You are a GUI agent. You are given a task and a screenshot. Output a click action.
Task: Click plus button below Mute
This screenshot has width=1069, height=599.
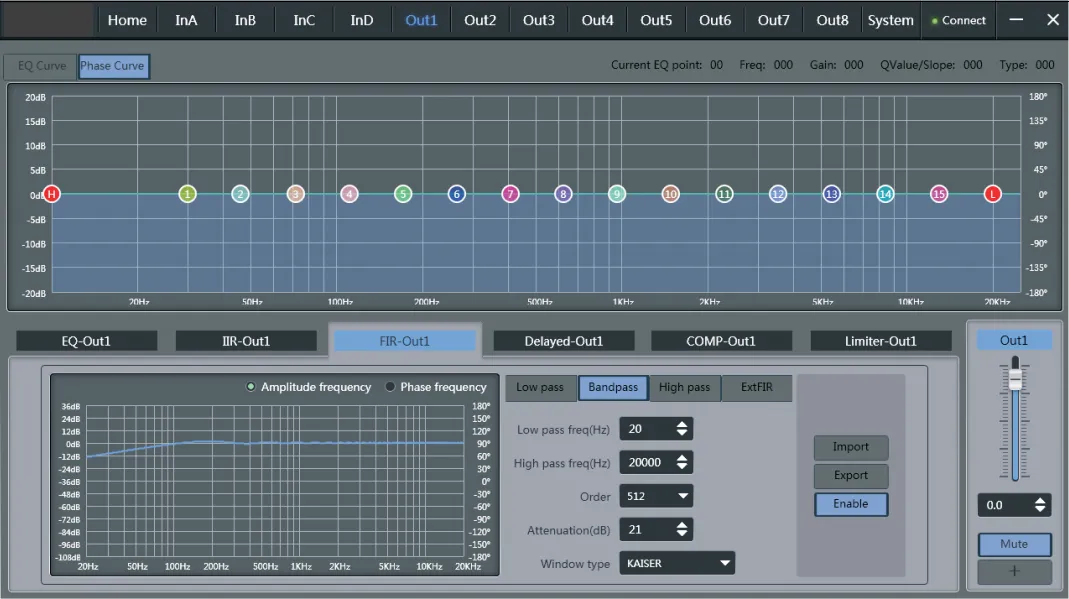[1014, 572]
